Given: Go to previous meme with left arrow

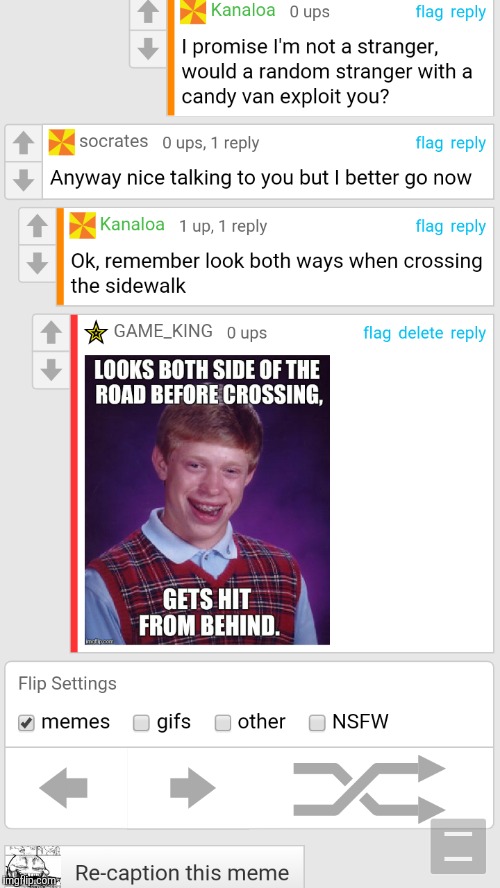Looking at the screenshot, I should [63, 787].
